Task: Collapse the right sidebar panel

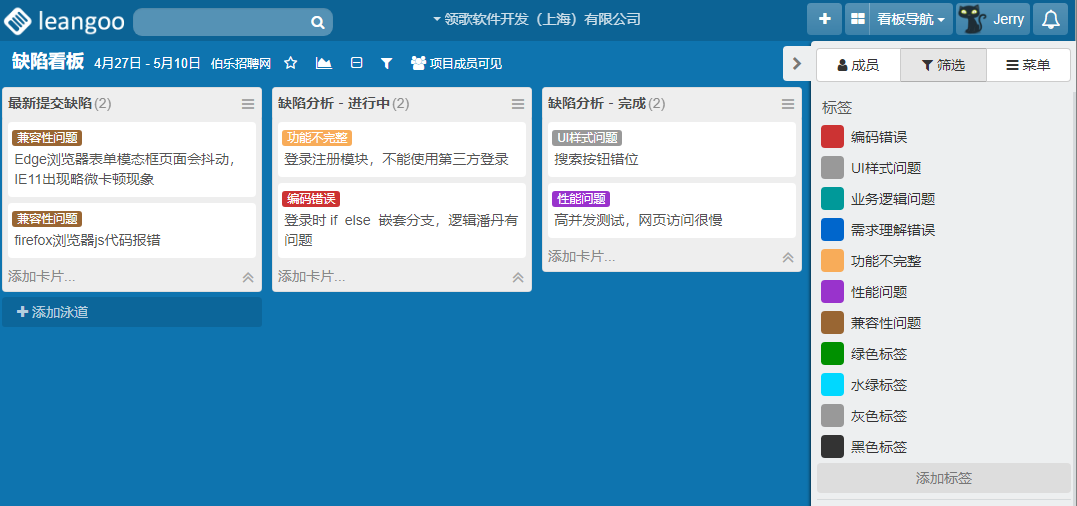Action: click(x=796, y=64)
